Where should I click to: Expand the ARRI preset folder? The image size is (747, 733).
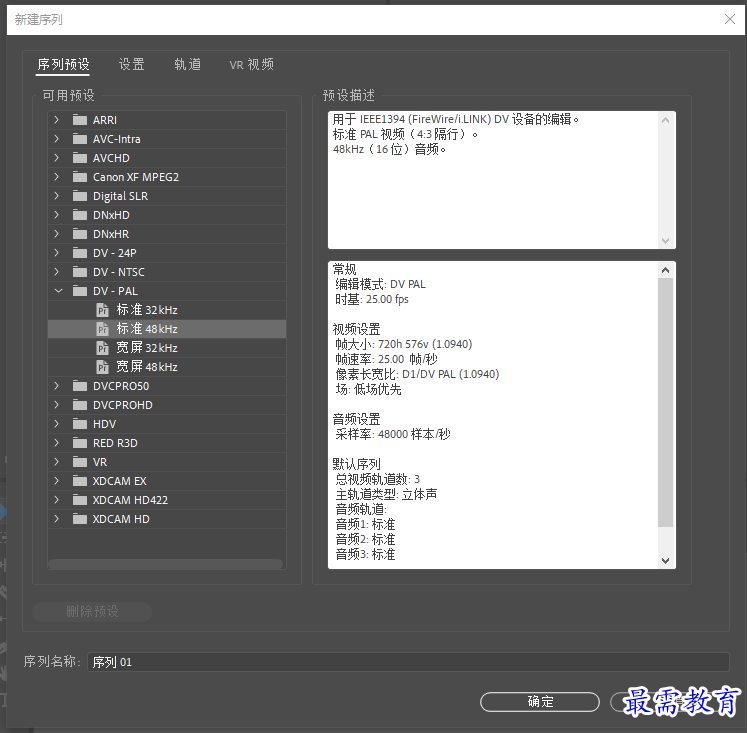point(57,120)
